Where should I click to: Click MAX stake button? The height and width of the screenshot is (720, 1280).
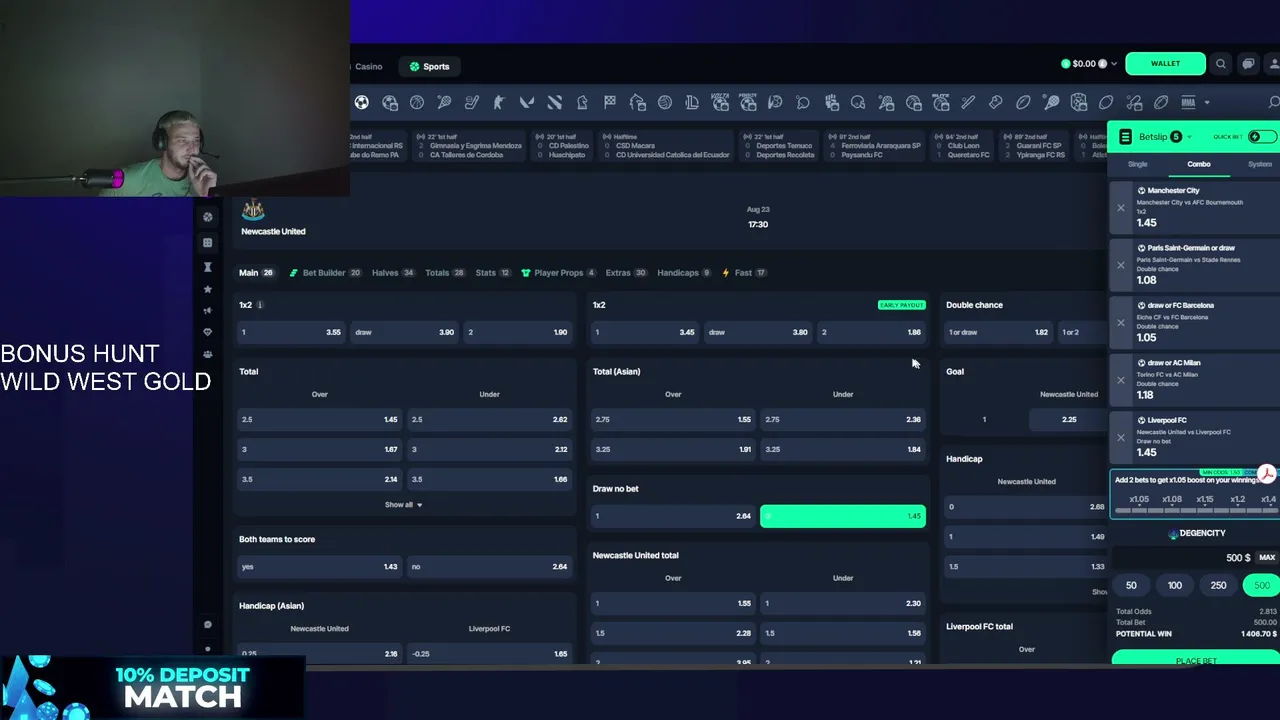coord(1267,558)
